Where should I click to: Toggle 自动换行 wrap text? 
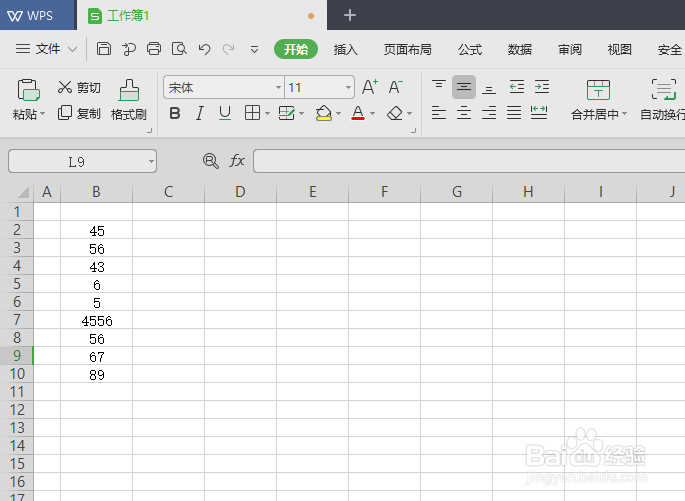coord(663,100)
